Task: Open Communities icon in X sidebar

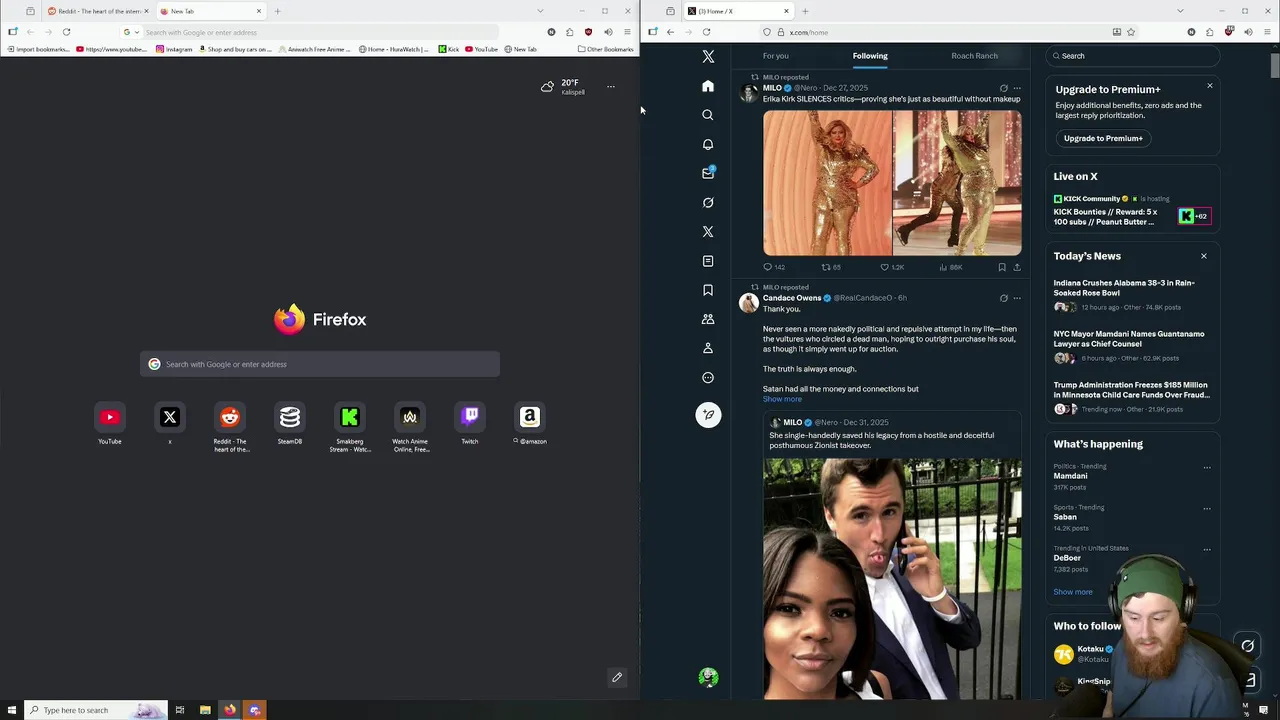Action: (708, 319)
